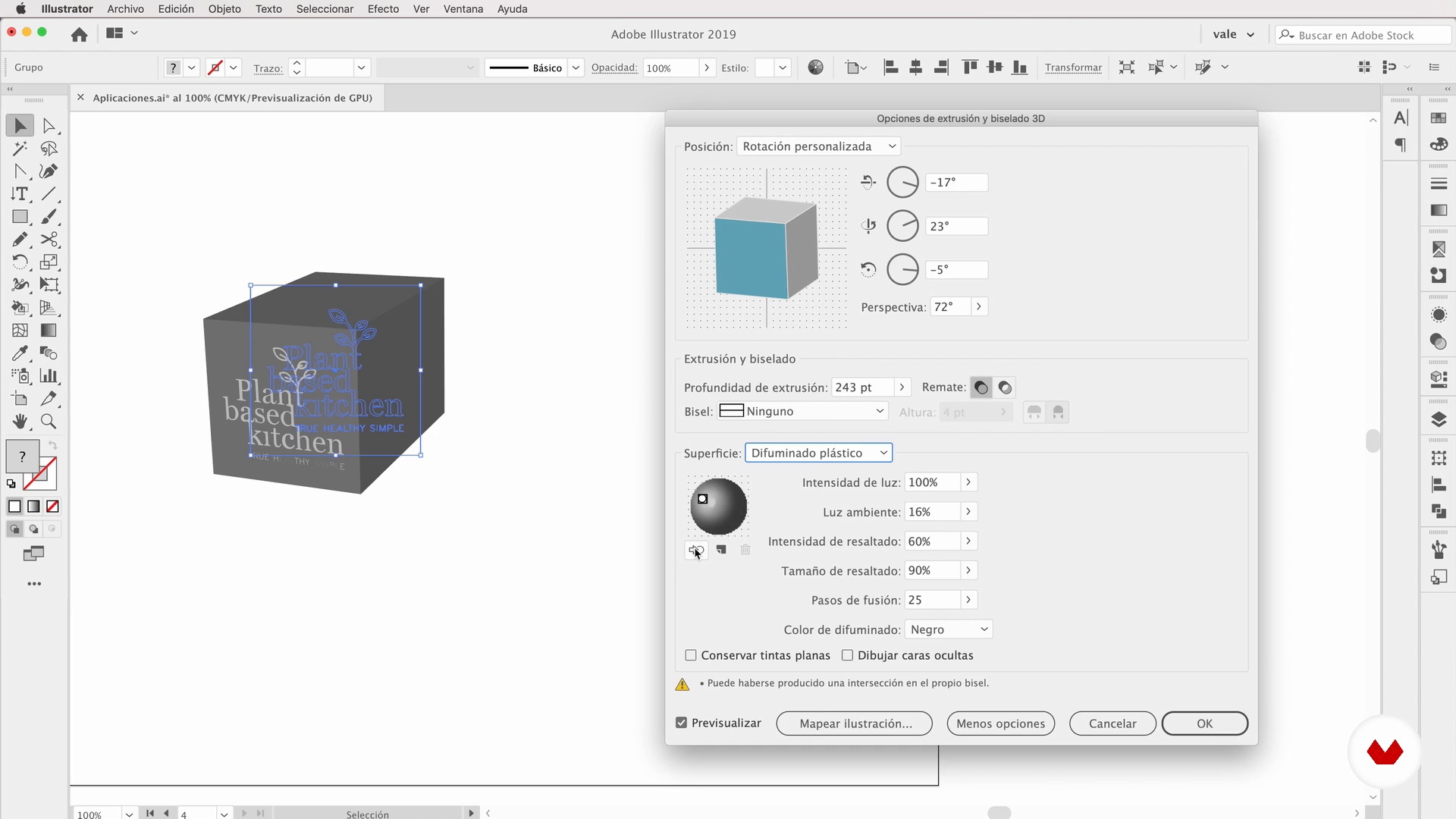This screenshot has height=819, width=1456.
Task: Open the Opacidad slider arrow
Action: coord(707,67)
